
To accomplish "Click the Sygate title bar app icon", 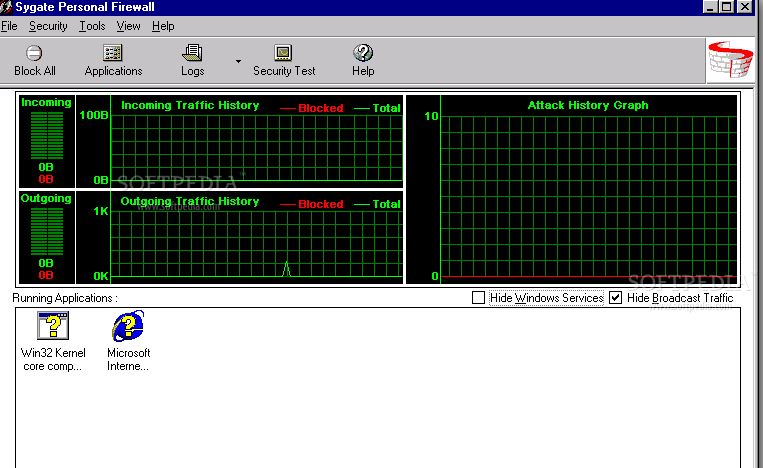I will pos(6,7).
